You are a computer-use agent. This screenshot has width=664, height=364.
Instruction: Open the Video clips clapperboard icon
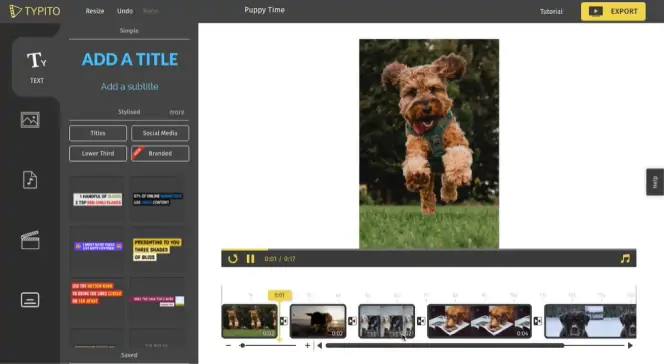pos(30,240)
